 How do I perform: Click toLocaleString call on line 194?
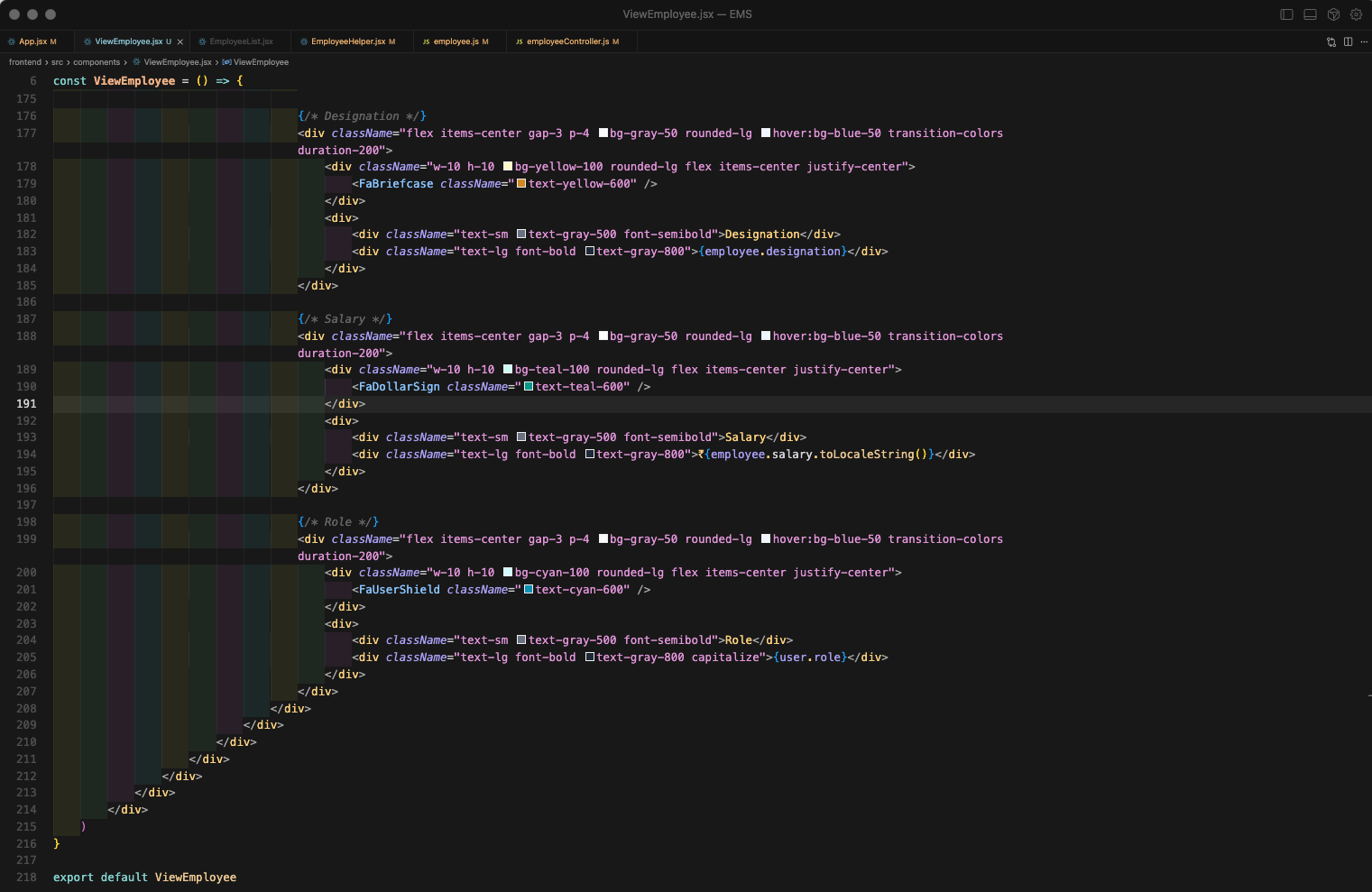pos(875,455)
